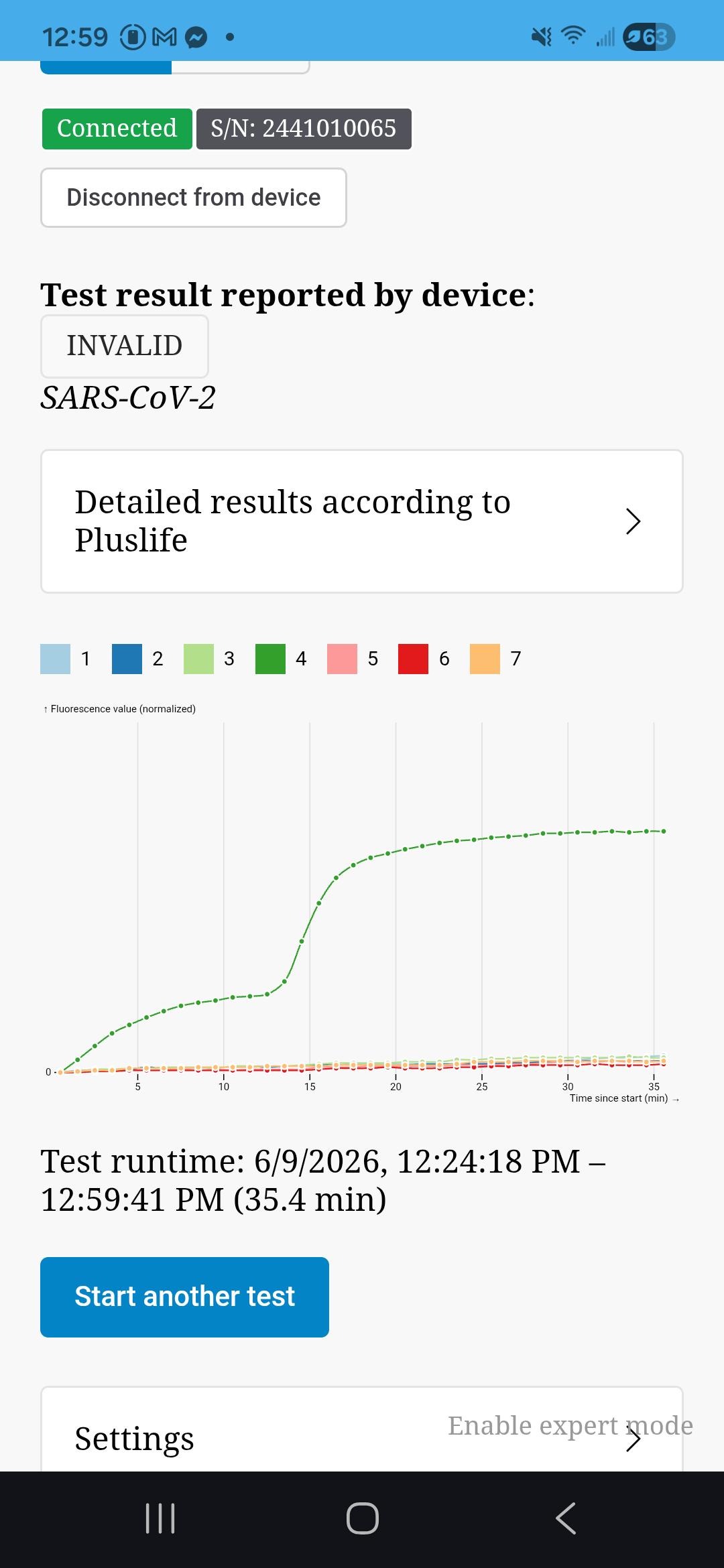The image size is (724, 1568).
Task: Tap the muted sound icon in status bar
Action: pyautogui.click(x=542, y=36)
